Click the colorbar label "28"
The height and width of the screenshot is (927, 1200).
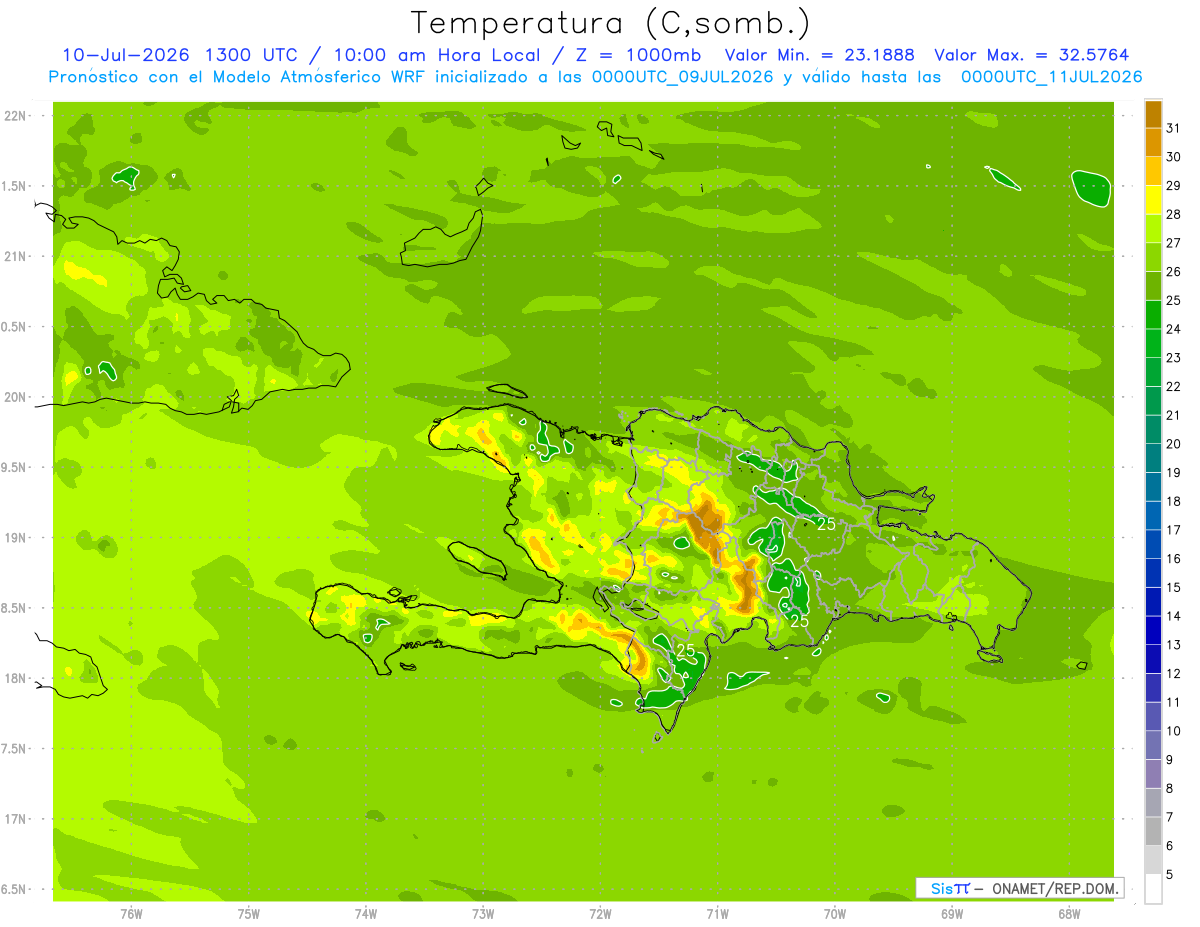coord(1174,214)
